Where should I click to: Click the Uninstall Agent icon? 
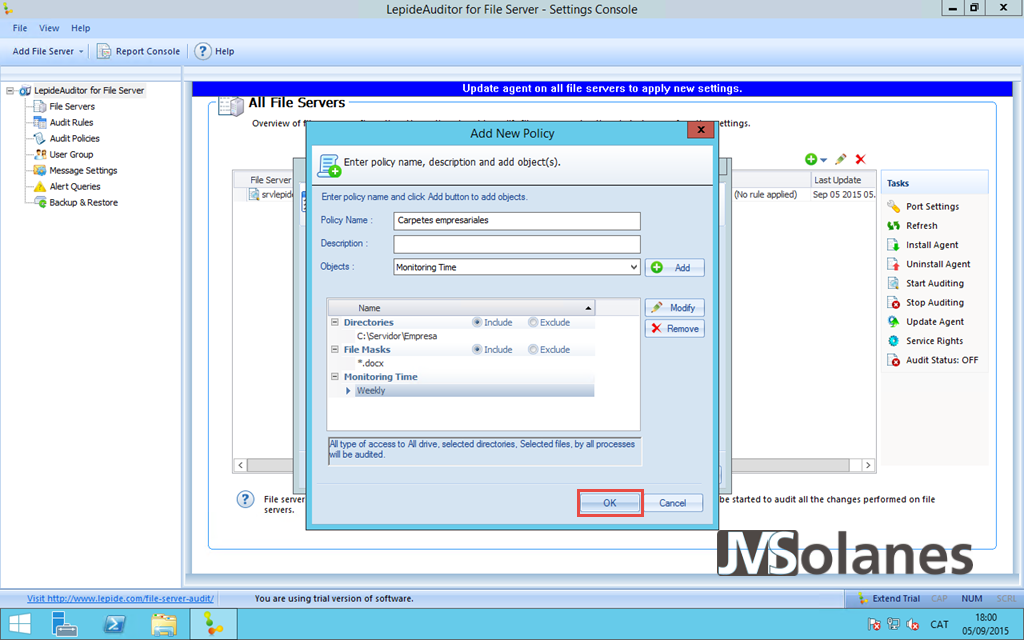click(x=893, y=264)
